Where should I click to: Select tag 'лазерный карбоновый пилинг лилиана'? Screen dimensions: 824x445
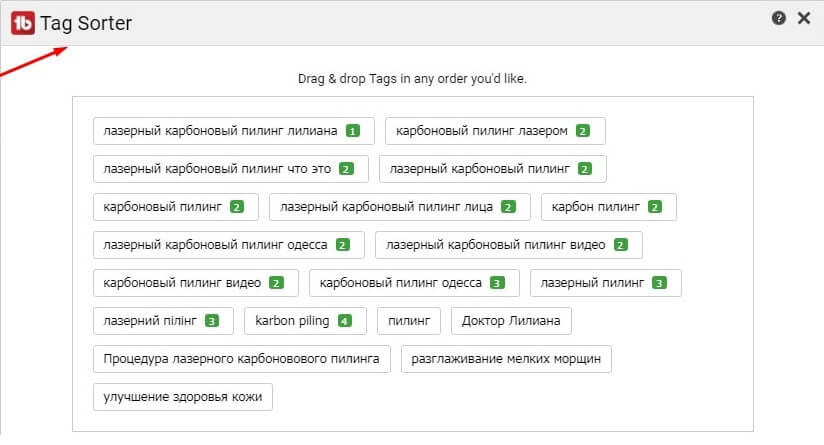tap(233, 131)
